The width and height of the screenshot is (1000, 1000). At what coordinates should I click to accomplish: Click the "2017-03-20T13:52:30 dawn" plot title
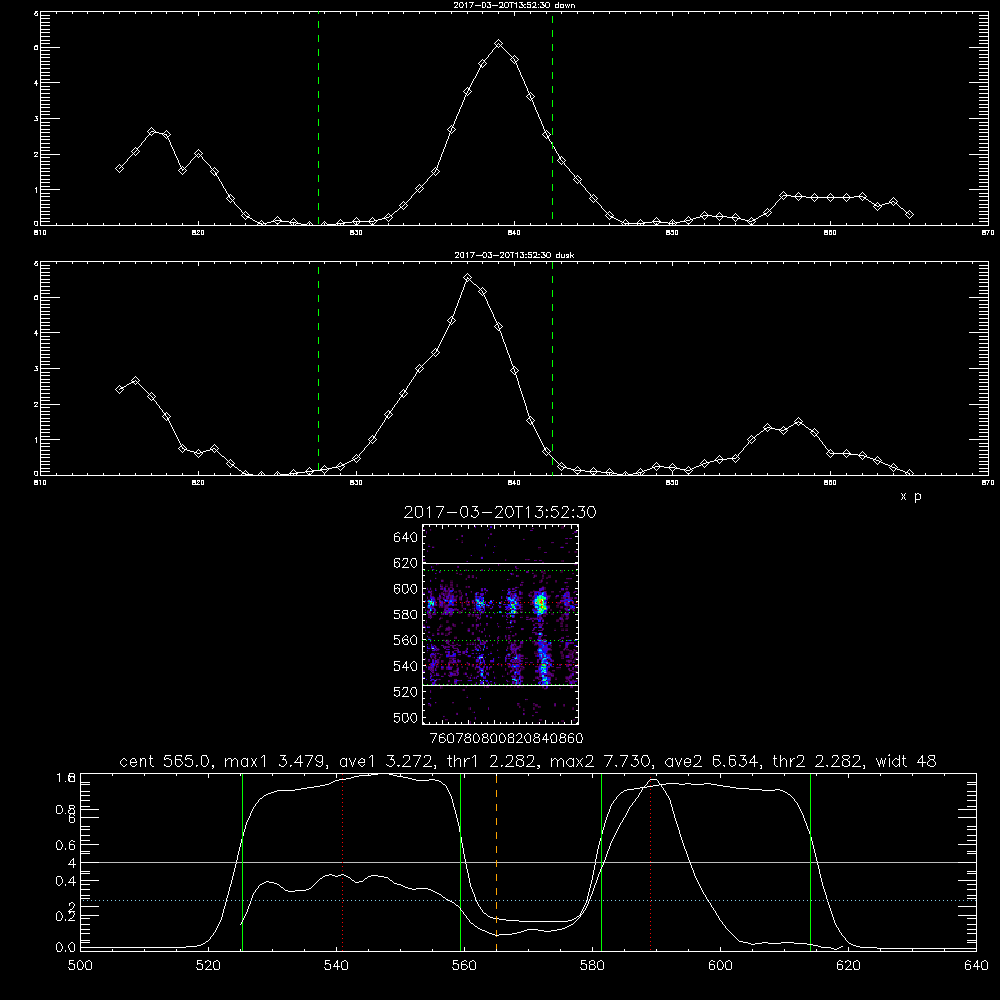pos(514,5)
